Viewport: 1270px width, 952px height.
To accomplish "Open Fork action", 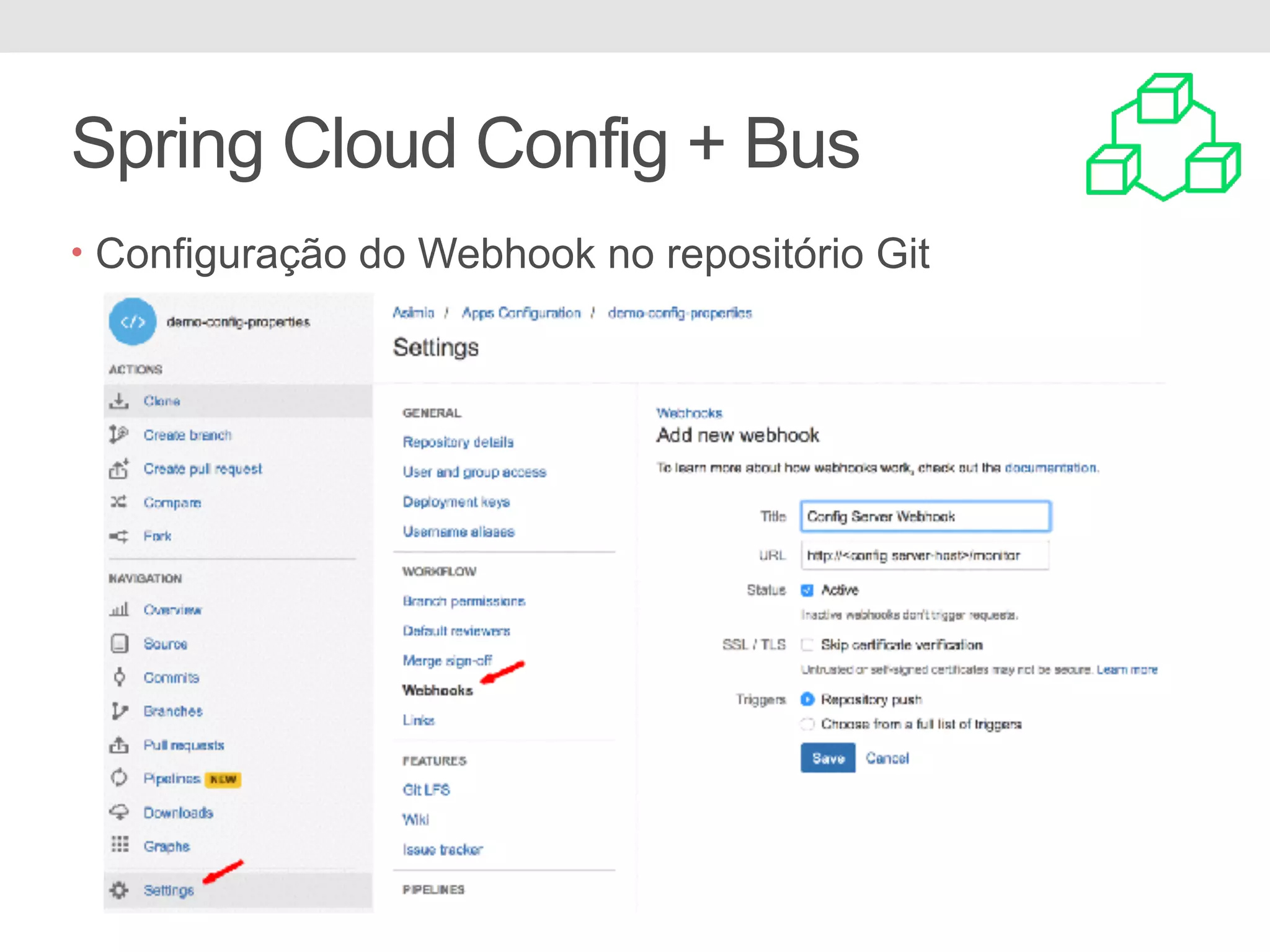I will click(158, 536).
